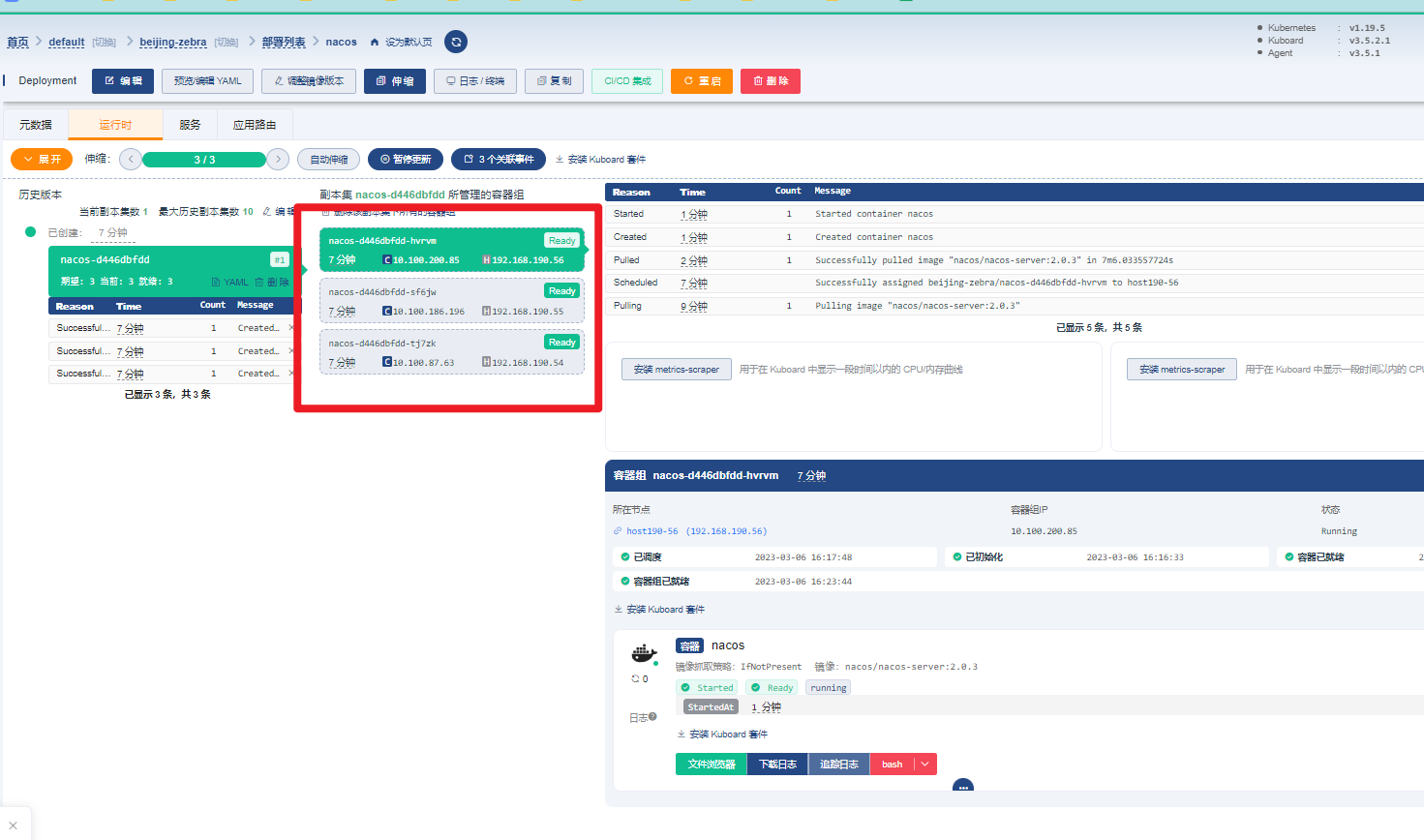Screen dimensions: 1424x840
Task: Click the circular refresh icon beside 设为默认页
Action: coord(456,42)
